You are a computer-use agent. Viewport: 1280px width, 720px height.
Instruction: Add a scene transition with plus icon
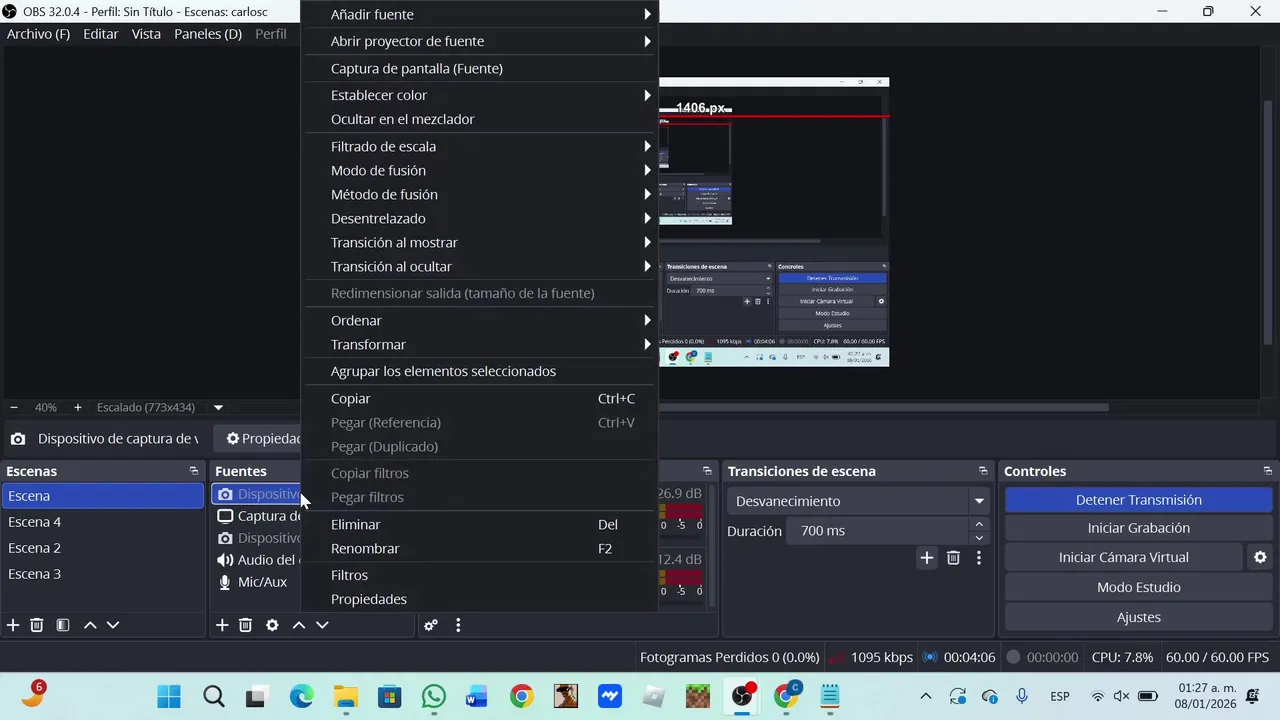[927, 558]
